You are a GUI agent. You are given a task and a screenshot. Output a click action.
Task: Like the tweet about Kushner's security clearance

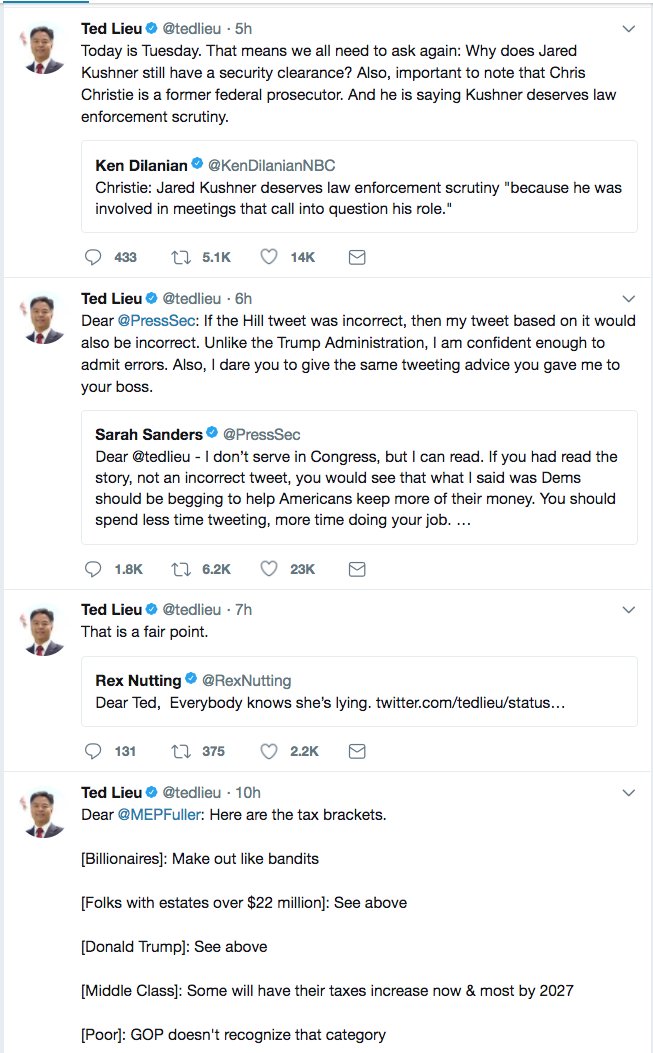point(269,257)
